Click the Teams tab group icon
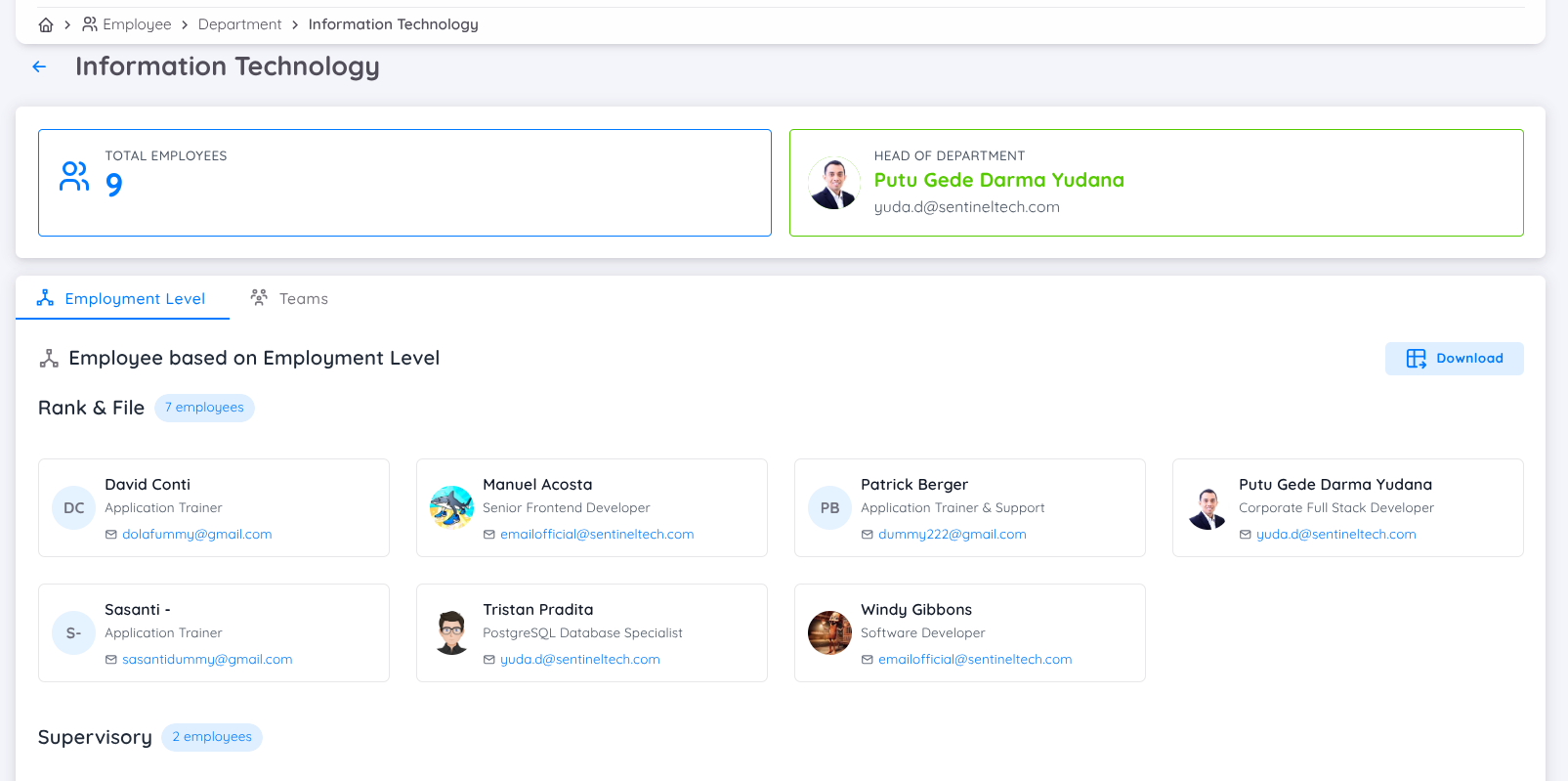This screenshot has width=1568, height=781. coord(259,297)
